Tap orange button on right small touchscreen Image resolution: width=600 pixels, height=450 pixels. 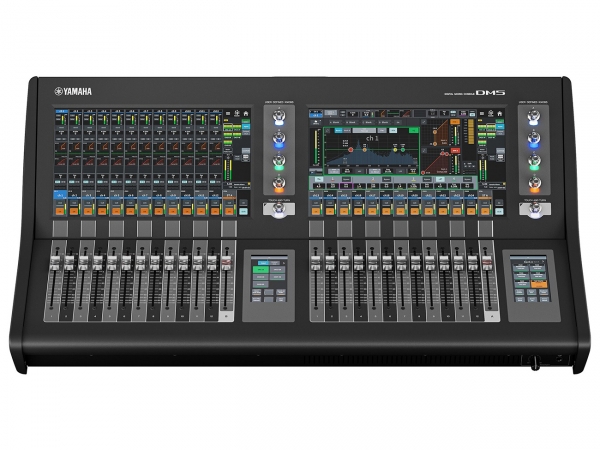point(539,285)
